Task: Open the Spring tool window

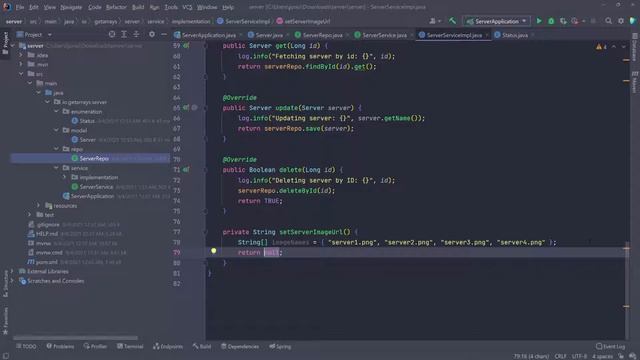Action: pyautogui.click(x=280, y=347)
